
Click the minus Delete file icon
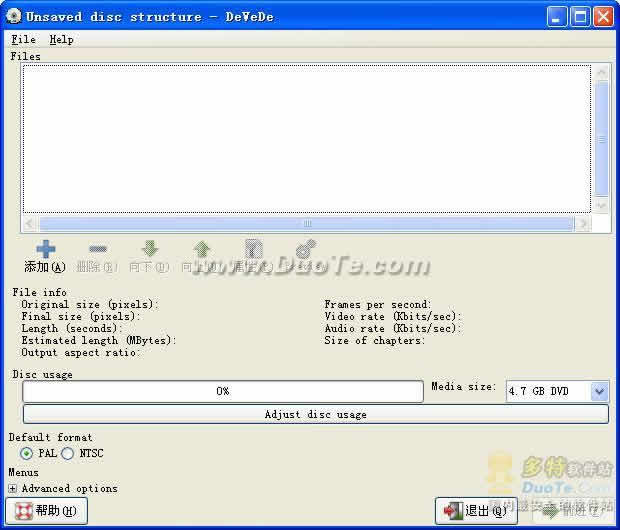pyautogui.click(x=98, y=249)
